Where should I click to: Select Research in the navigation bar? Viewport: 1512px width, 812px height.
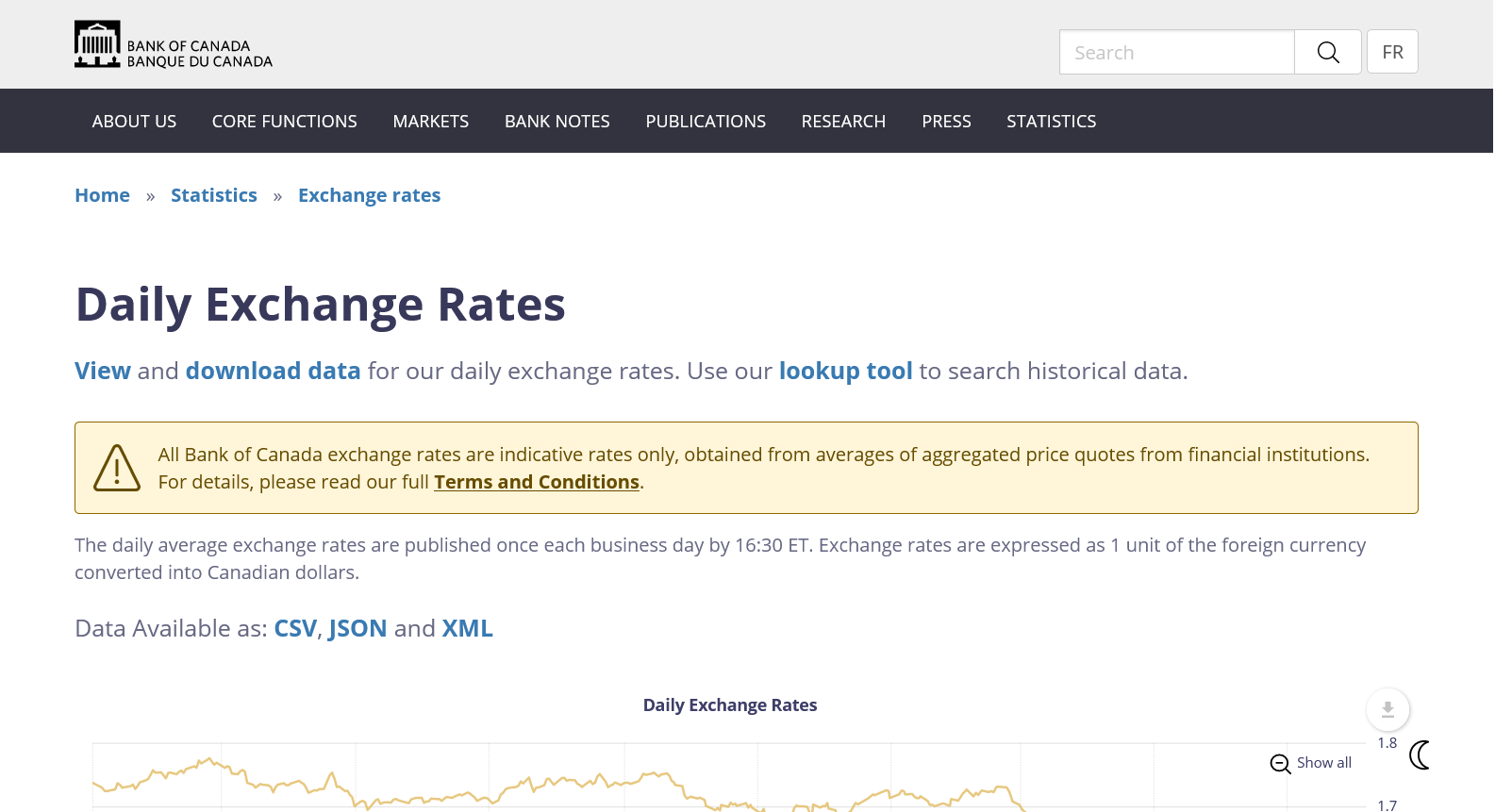[x=843, y=122]
